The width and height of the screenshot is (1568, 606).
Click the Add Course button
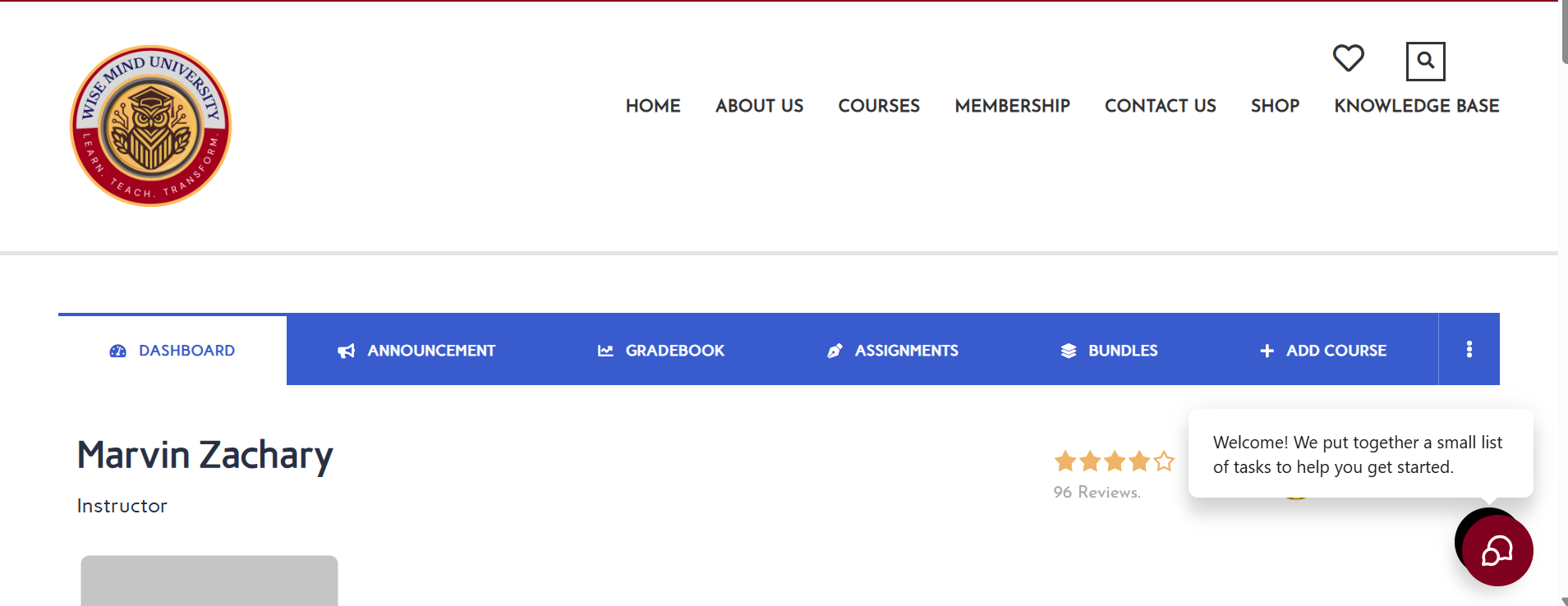1323,351
